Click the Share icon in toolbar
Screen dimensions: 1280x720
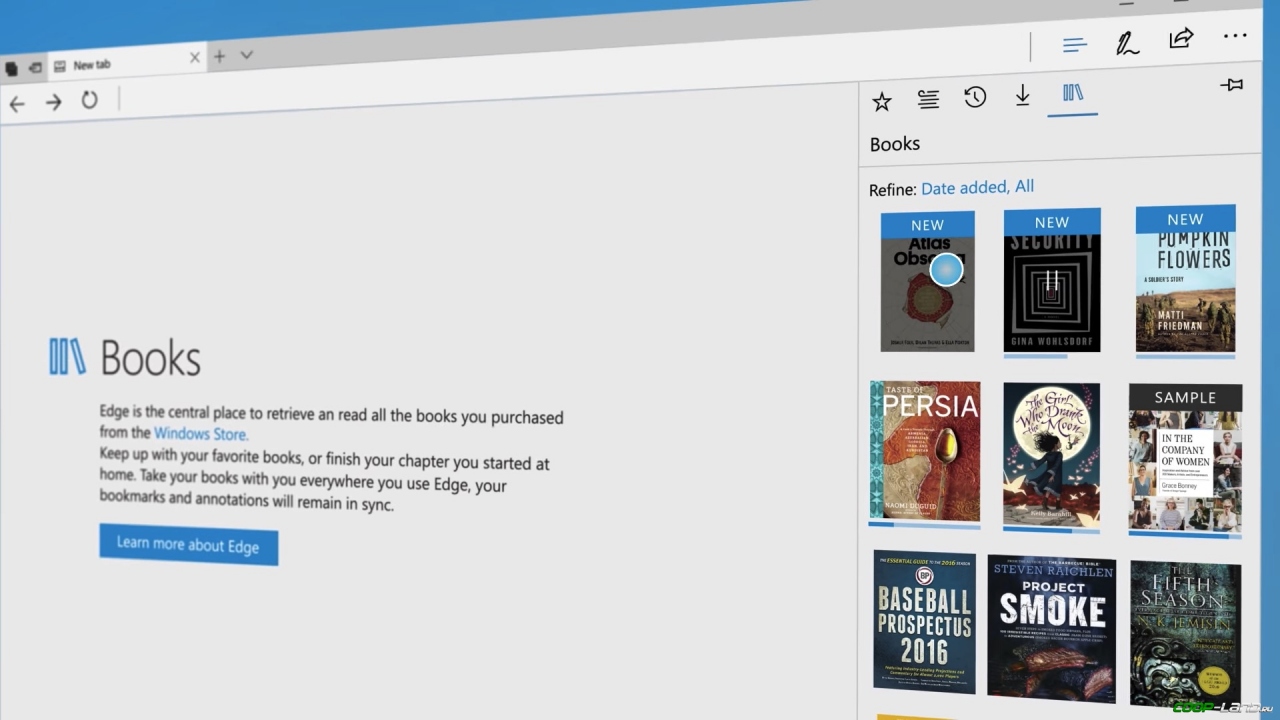pyautogui.click(x=1181, y=39)
